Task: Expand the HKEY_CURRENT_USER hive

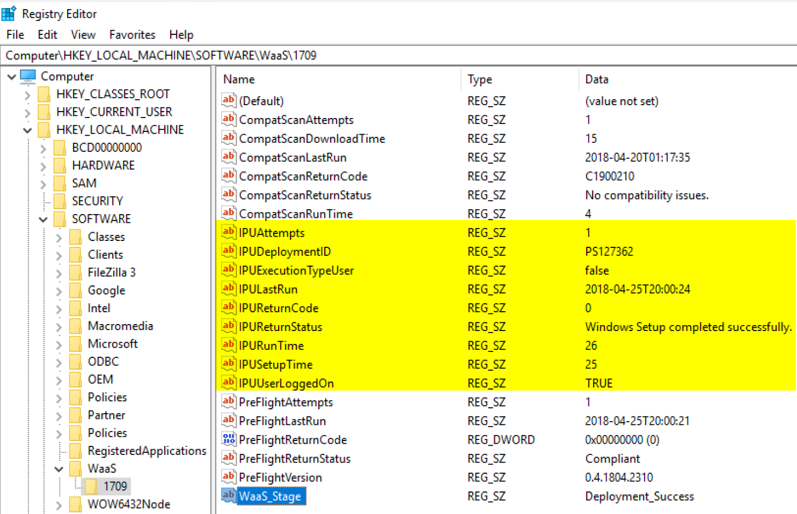Action: (x=27, y=112)
